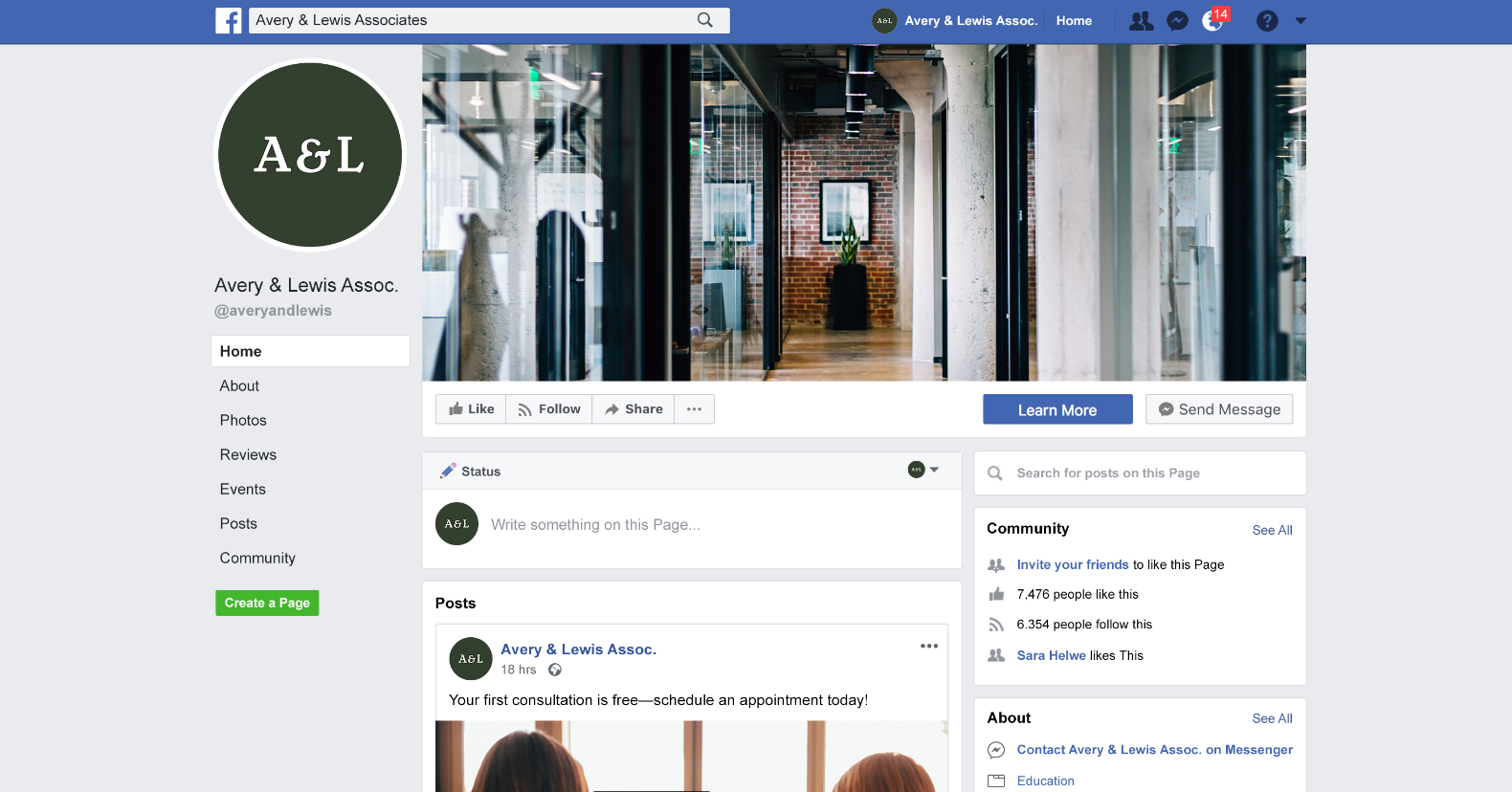Open the post options ellipsis menu
1512x792 pixels.
pos(929,646)
